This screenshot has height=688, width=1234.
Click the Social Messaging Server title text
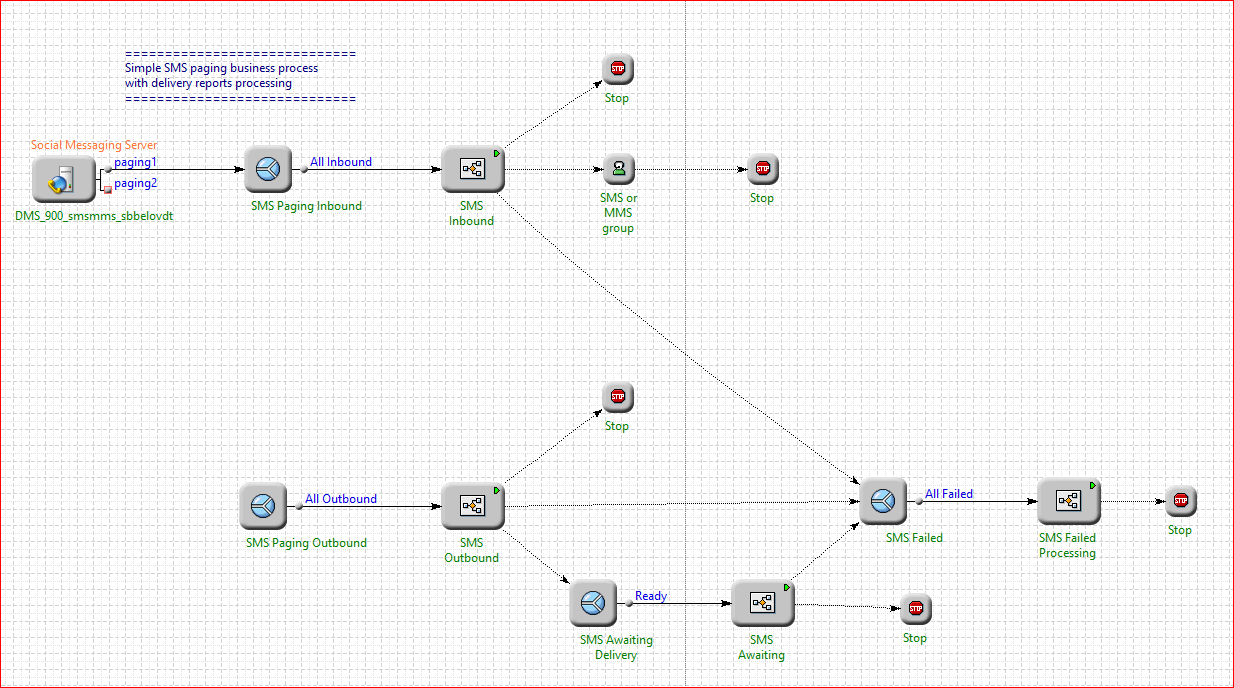pos(94,145)
